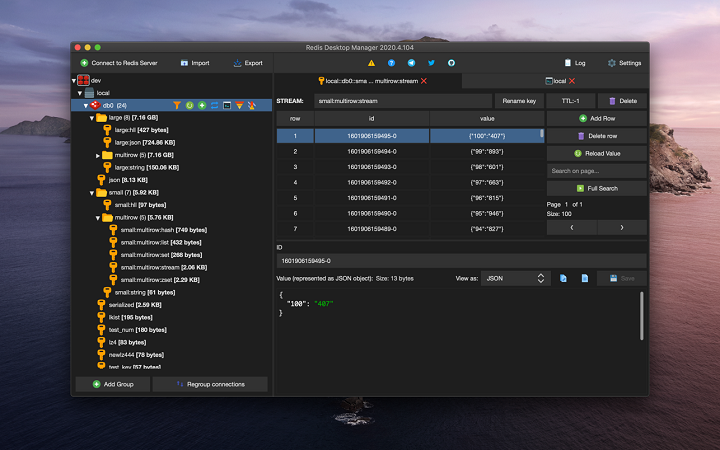Click the Delete key button
The image size is (720, 450).
coord(622,101)
